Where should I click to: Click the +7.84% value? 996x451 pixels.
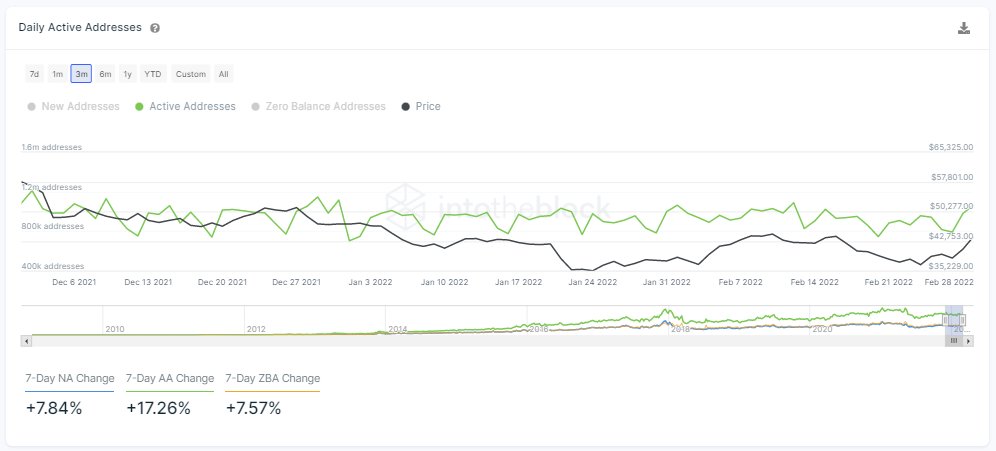[x=54, y=408]
